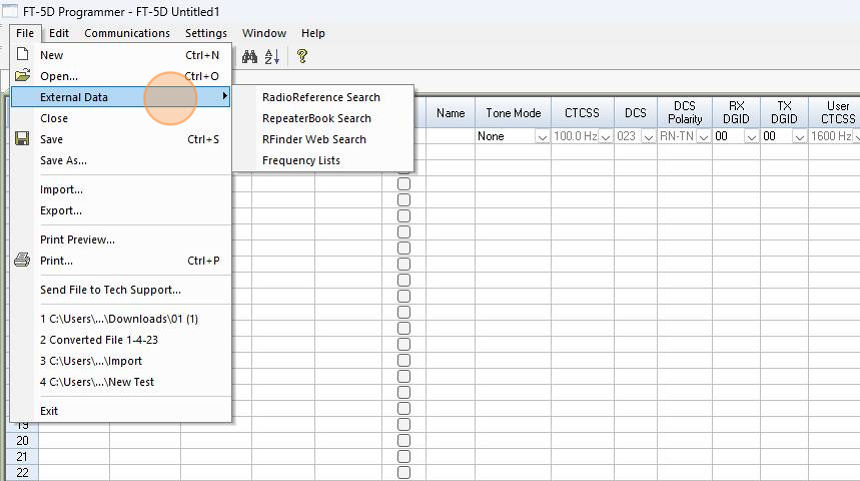Choose Frequency Lists from submenu

[x=322, y=160]
